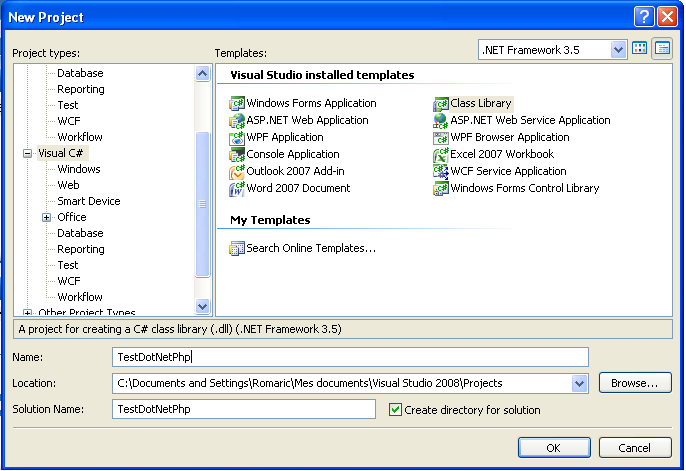The height and width of the screenshot is (471, 686).
Task: Select the Excel 2007 Workbook template icon
Action: tap(441, 155)
